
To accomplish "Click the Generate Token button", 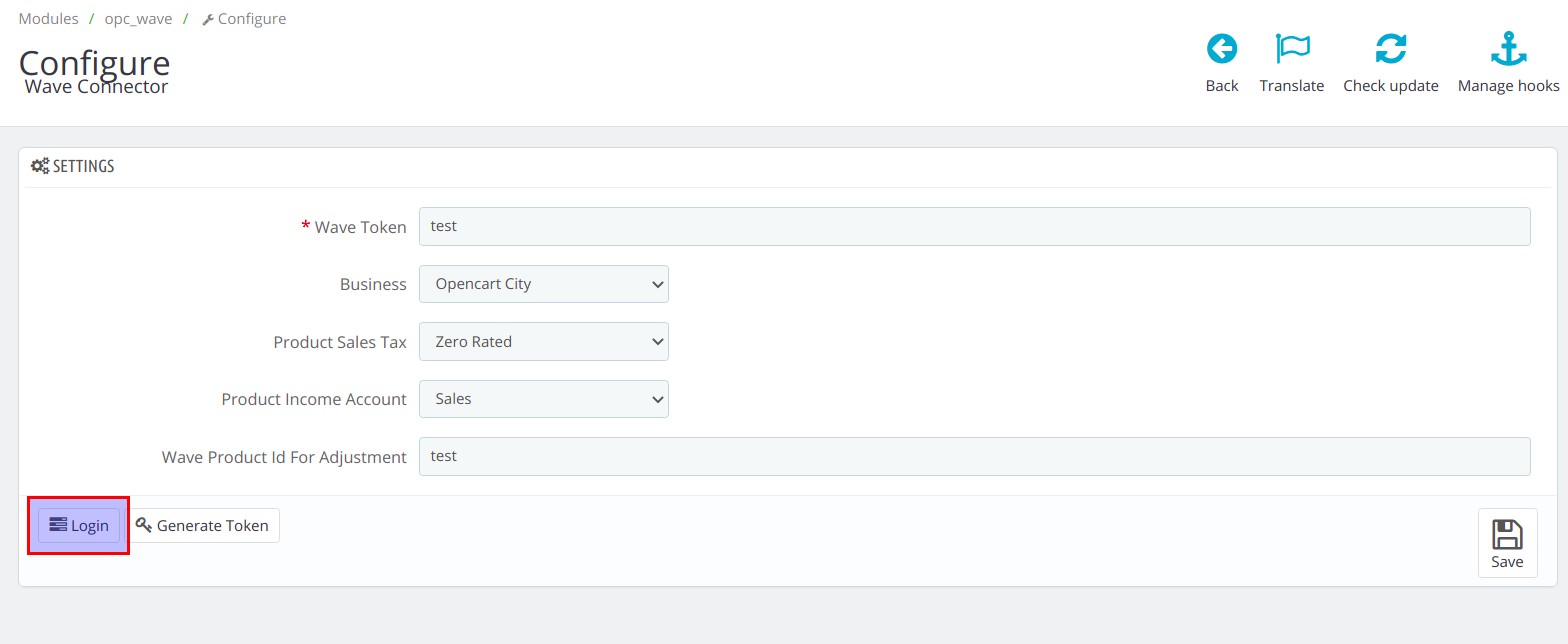I will [x=202, y=525].
